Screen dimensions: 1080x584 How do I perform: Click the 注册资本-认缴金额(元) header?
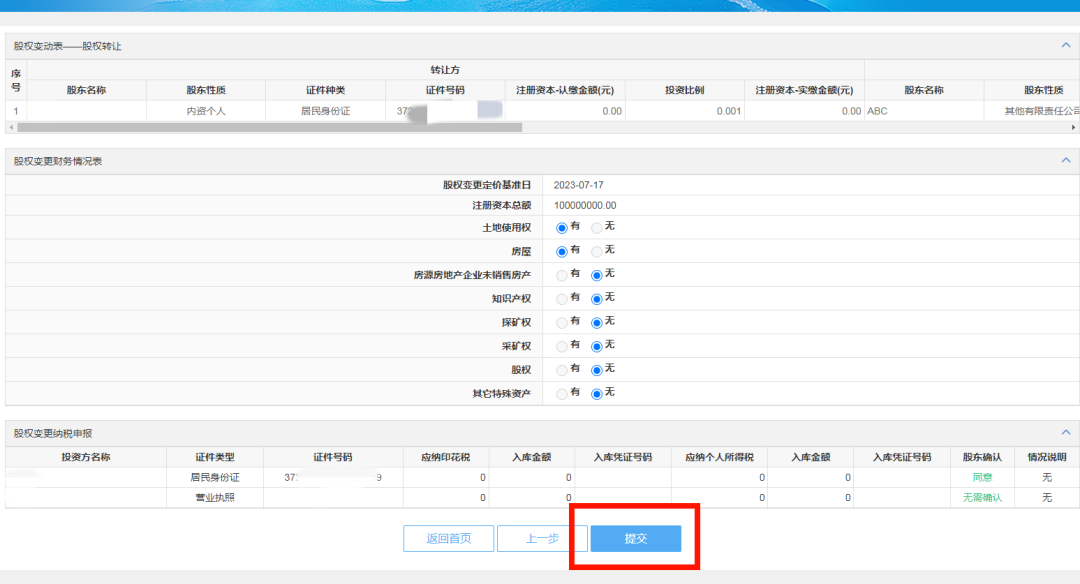point(565,90)
